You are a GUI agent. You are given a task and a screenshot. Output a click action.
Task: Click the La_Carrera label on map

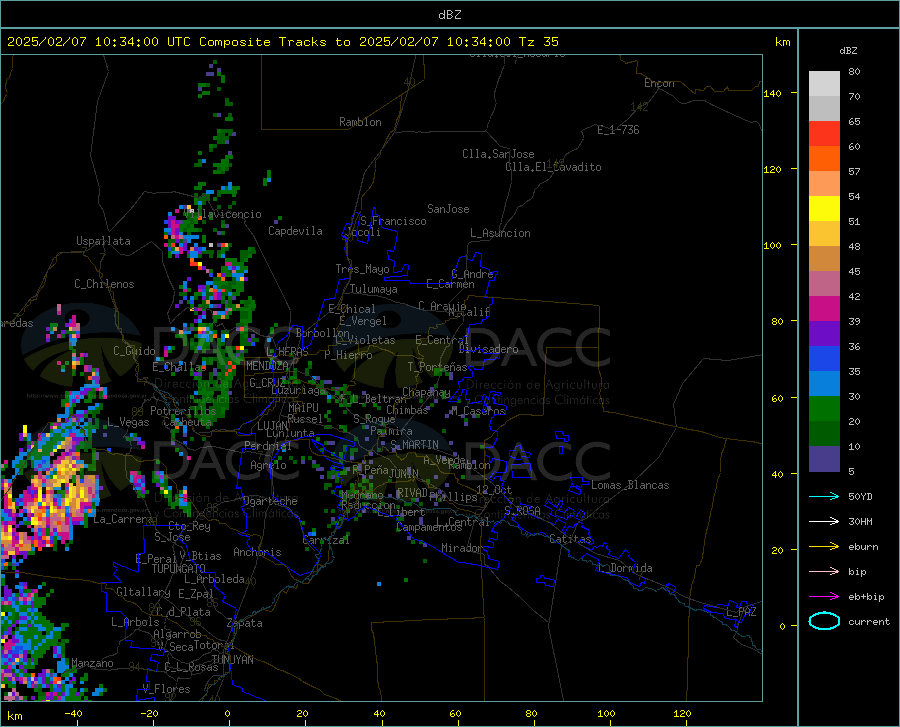[123, 519]
